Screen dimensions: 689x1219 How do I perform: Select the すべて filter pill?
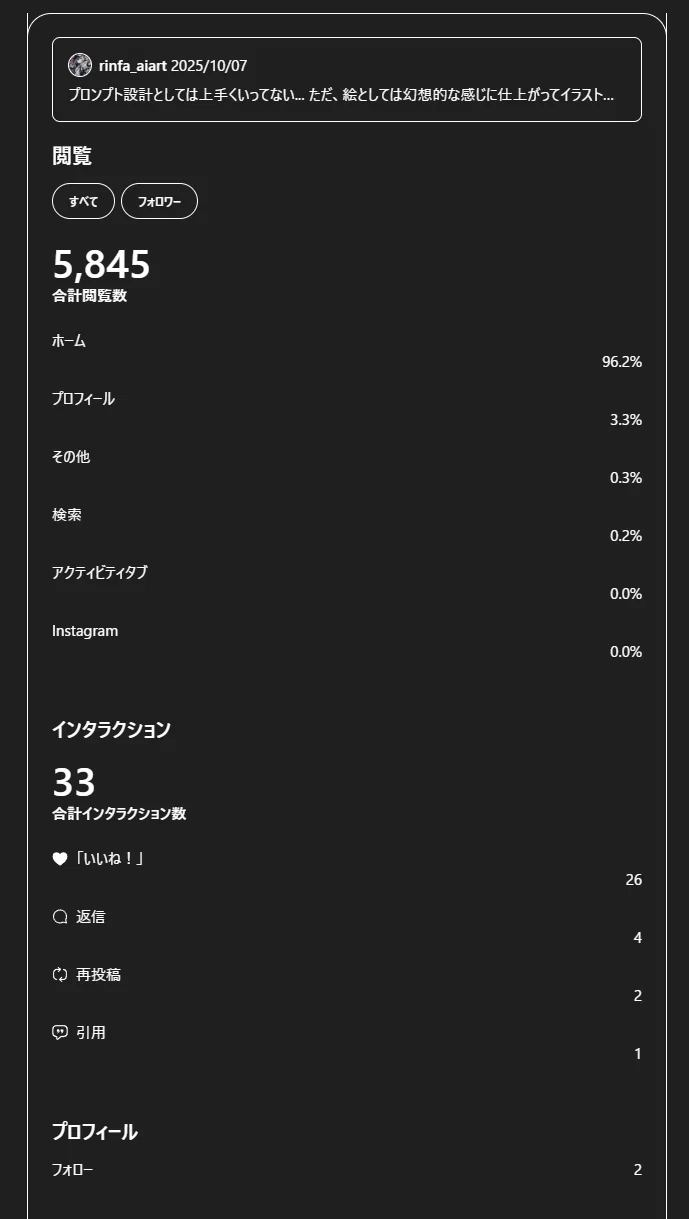(x=83, y=201)
